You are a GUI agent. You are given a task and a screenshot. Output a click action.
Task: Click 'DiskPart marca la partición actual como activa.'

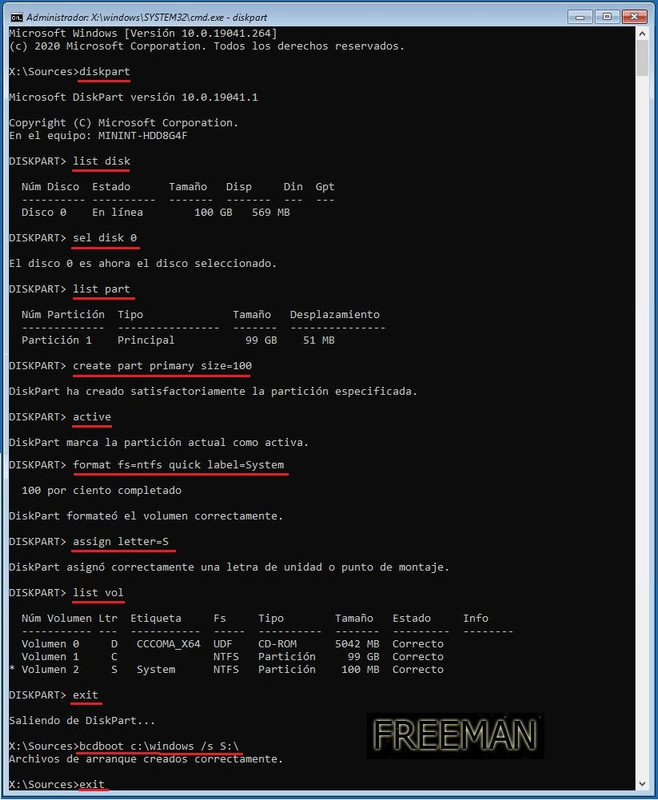[159, 442]
